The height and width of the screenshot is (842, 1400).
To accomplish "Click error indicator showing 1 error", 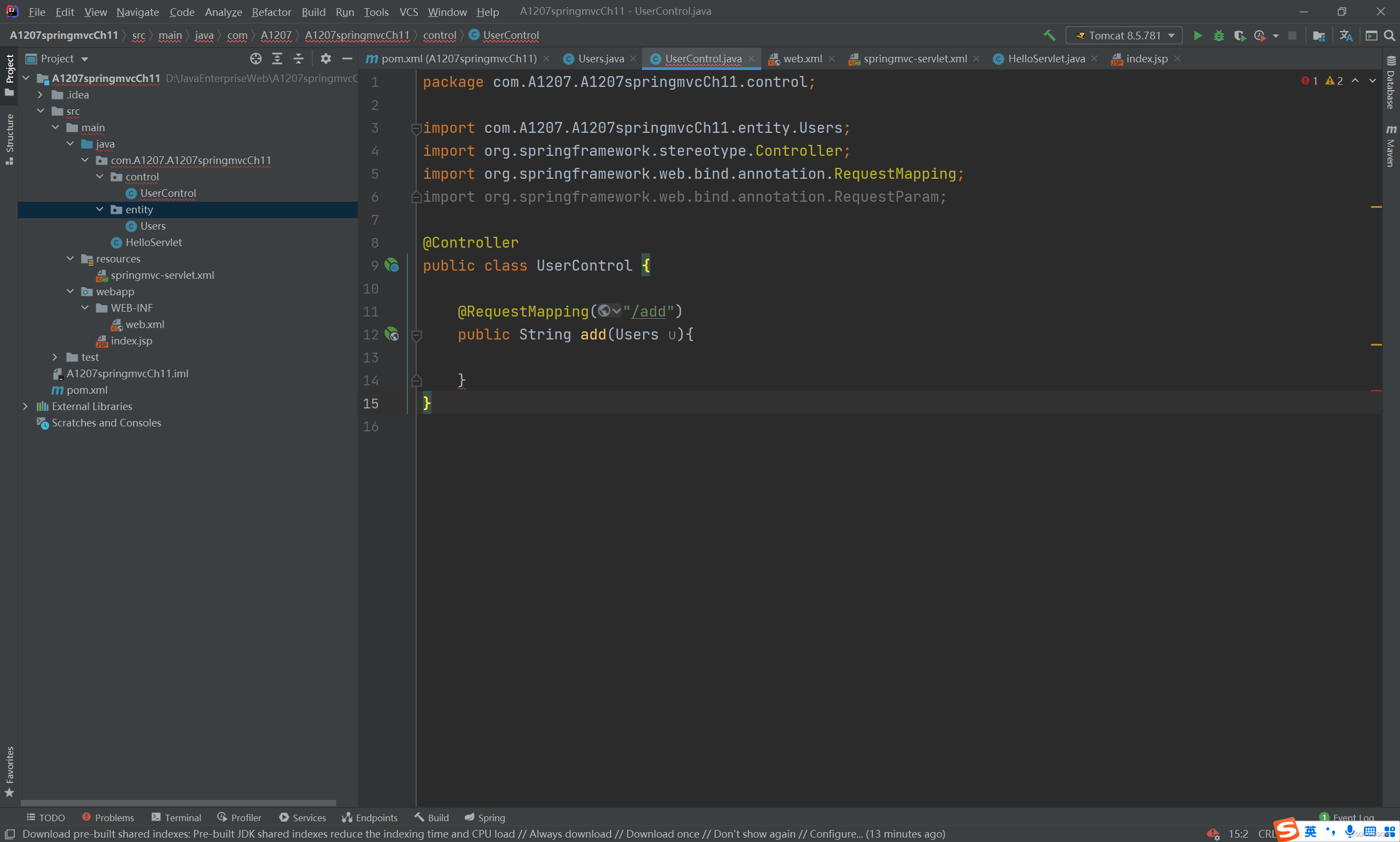I will click(1310, 80).
